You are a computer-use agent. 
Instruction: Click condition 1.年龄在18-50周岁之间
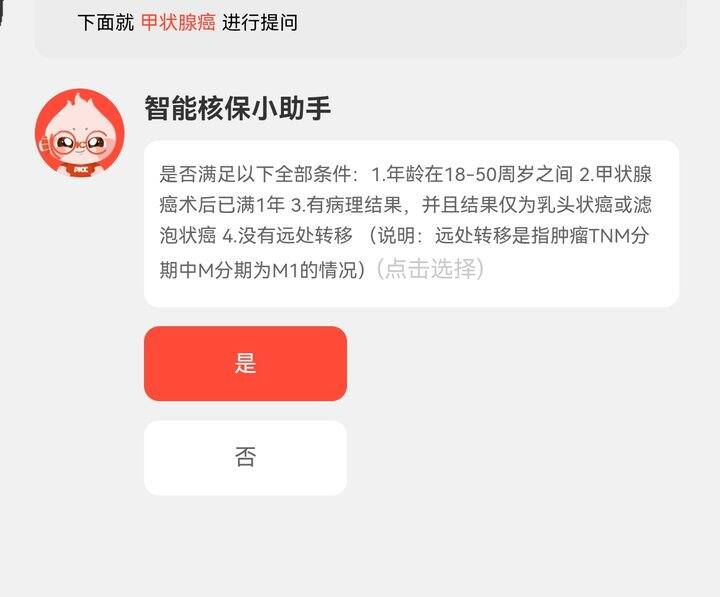[472, 175]
